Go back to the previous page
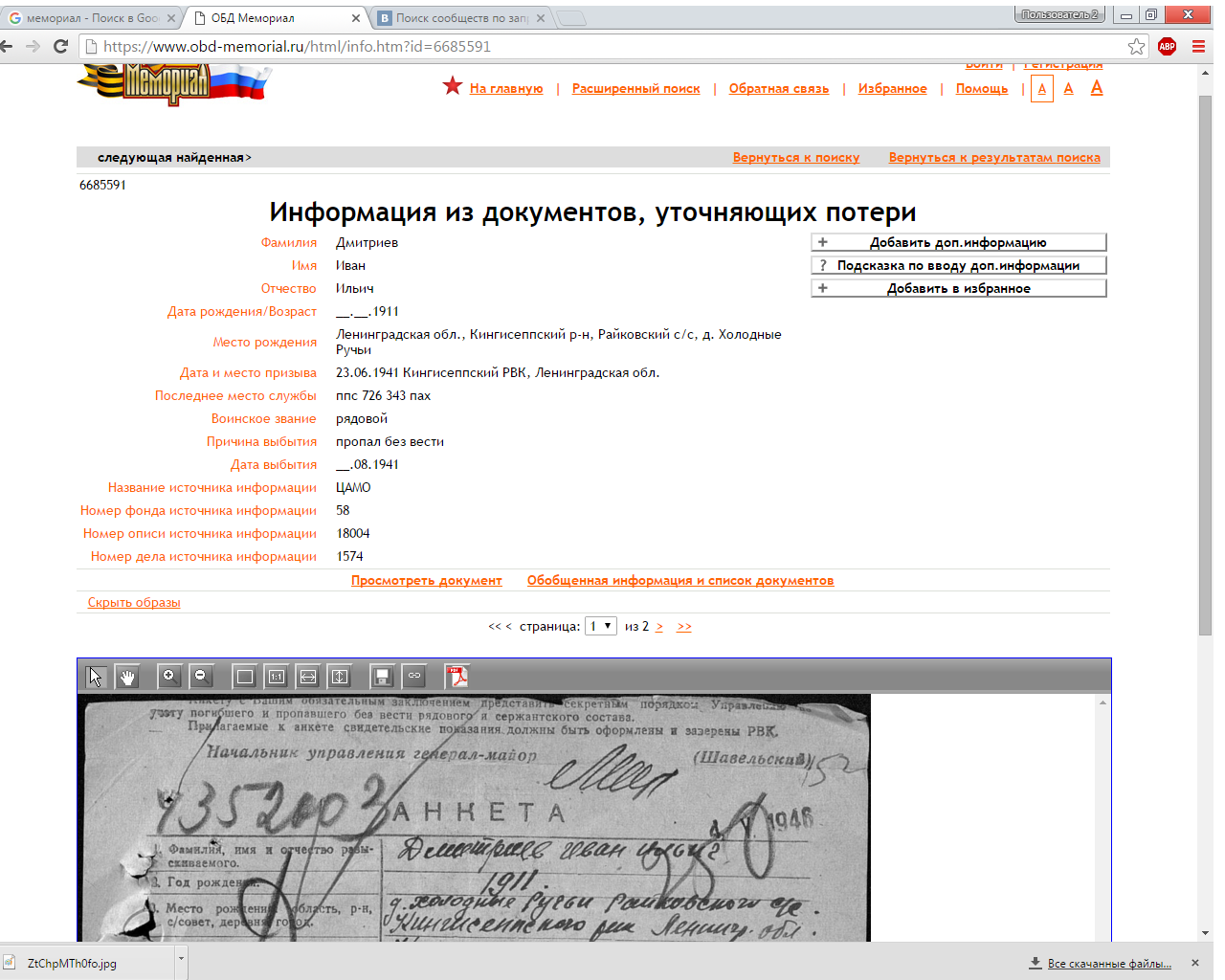Screen dimensions: 1225x980 tap(7, 46)
